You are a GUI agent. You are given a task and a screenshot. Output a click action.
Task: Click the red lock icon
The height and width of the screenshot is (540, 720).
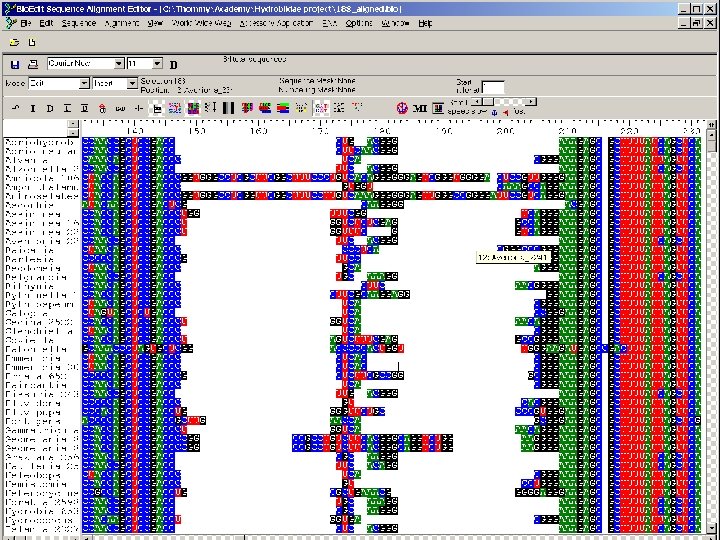(x=102, y=108)
